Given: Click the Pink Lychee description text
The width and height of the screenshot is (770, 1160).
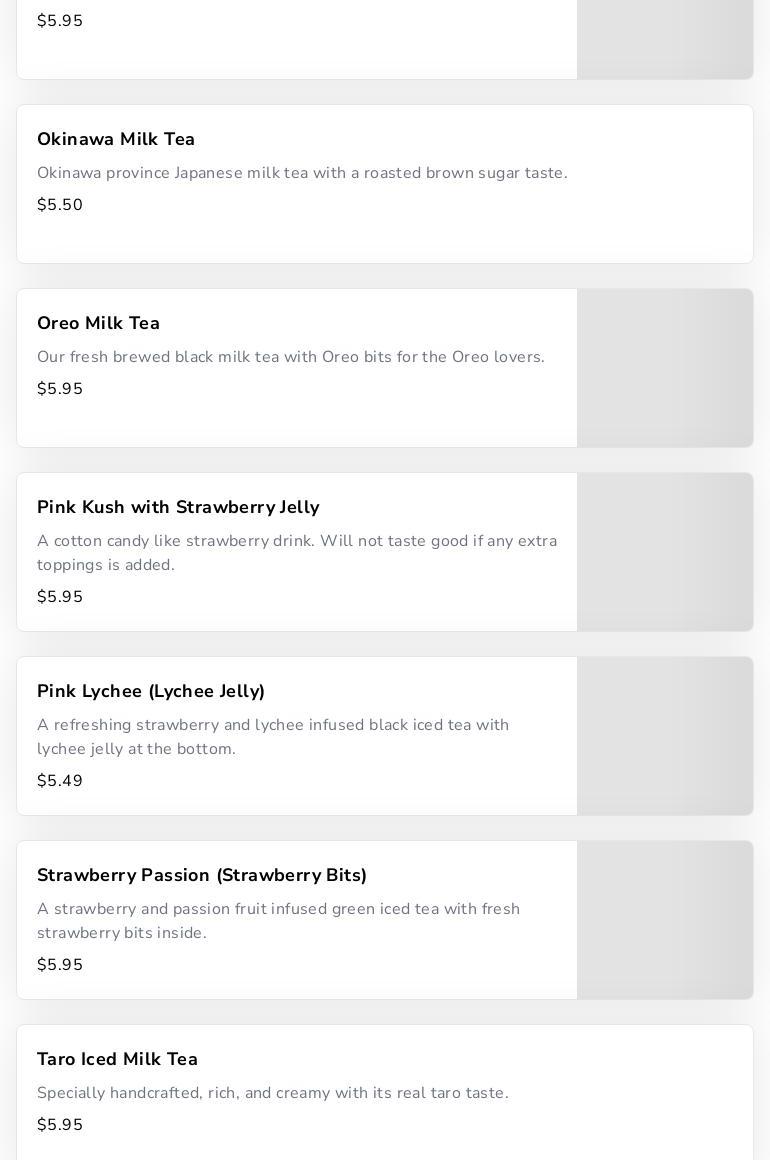Looking at the screenshot, I should point(273,737).
